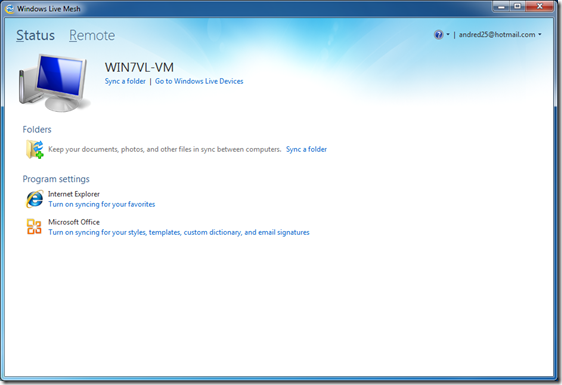Select the WIN7VL-VM computer name text
The width and height of the screenshot is (562, 385).
[x=139, y=67]
